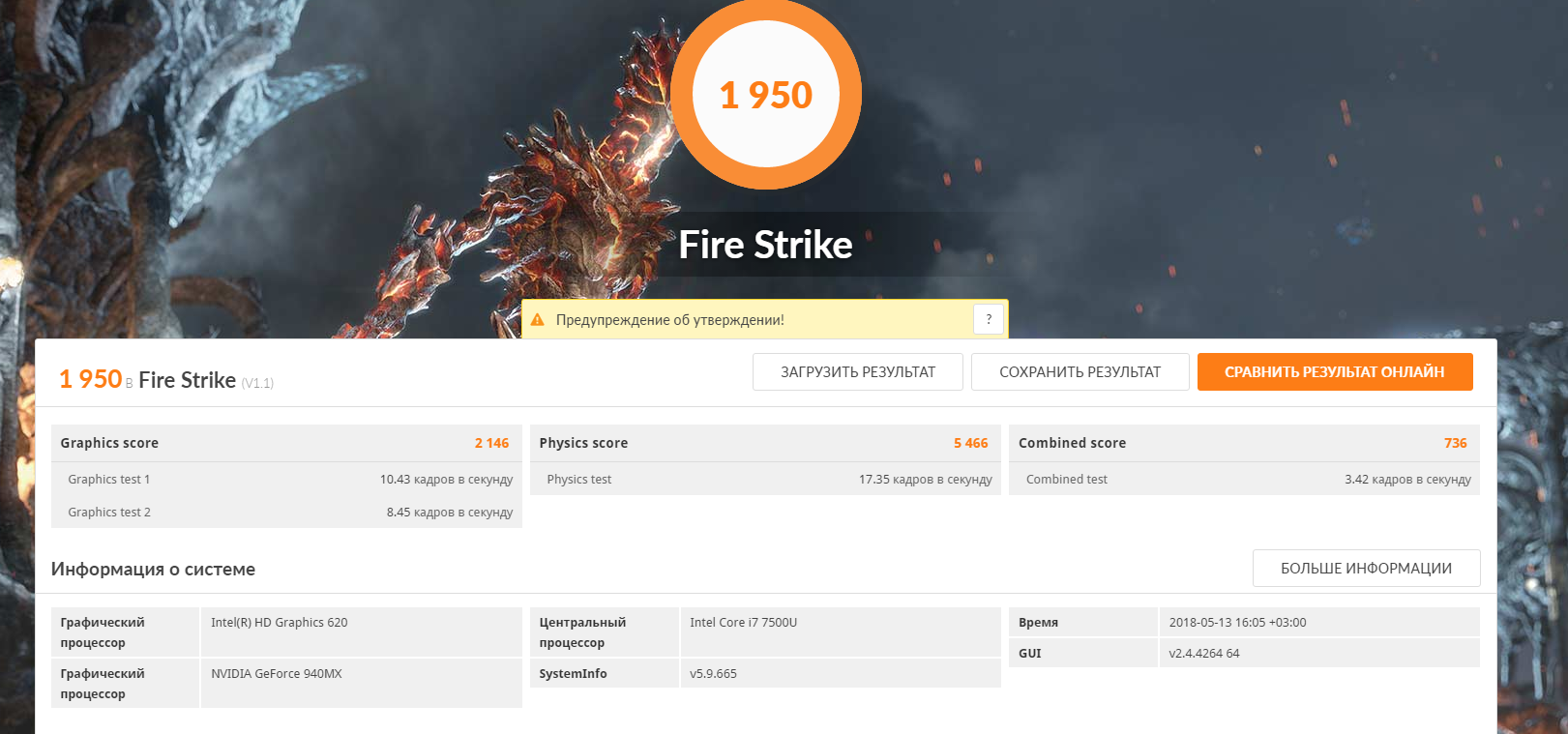Viewport: 1568px width, 734px height.
Task: Click the 3.42 кадров в секунду value
Action: (1407, 480)
